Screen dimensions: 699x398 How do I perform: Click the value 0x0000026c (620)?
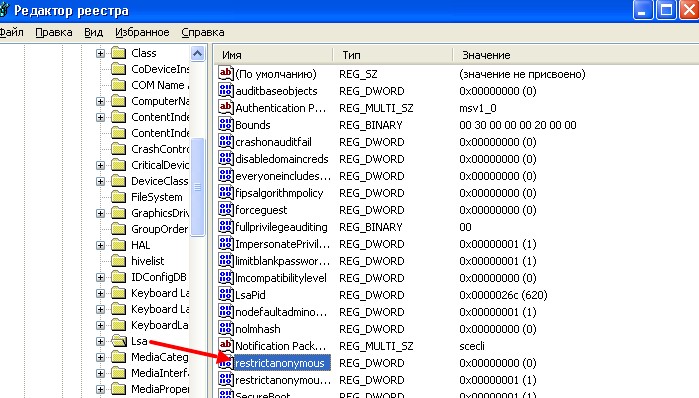click(x=503, y=295)
